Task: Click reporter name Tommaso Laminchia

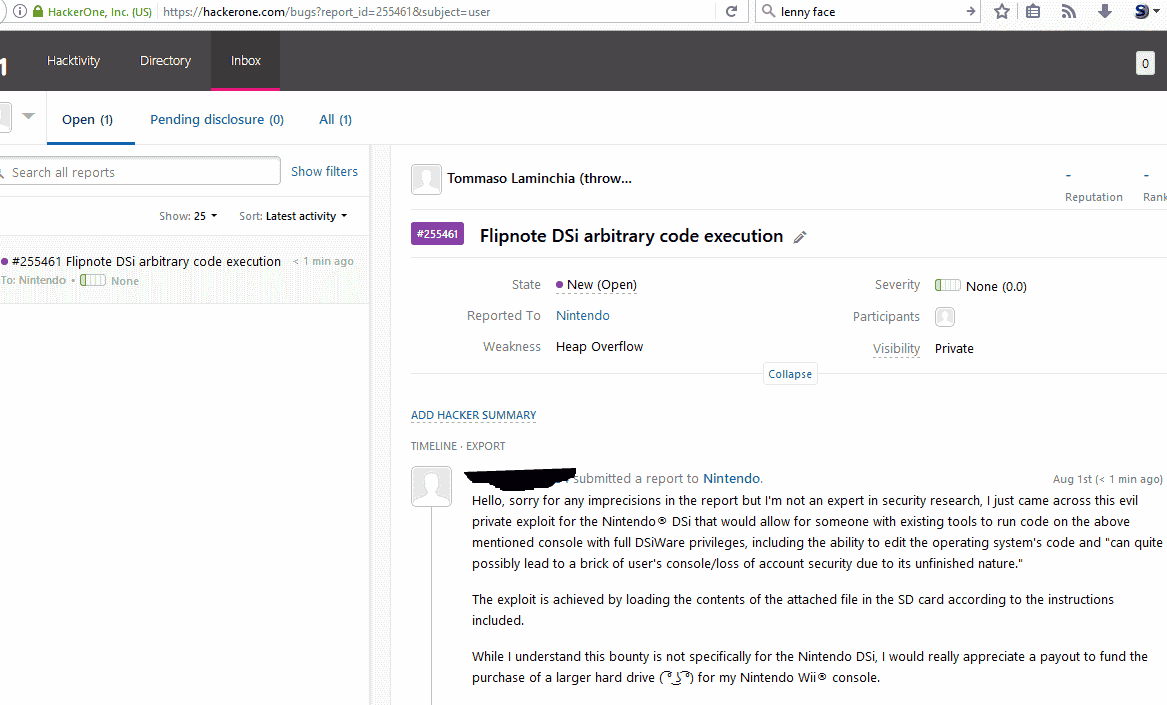Action: point(540,179)
